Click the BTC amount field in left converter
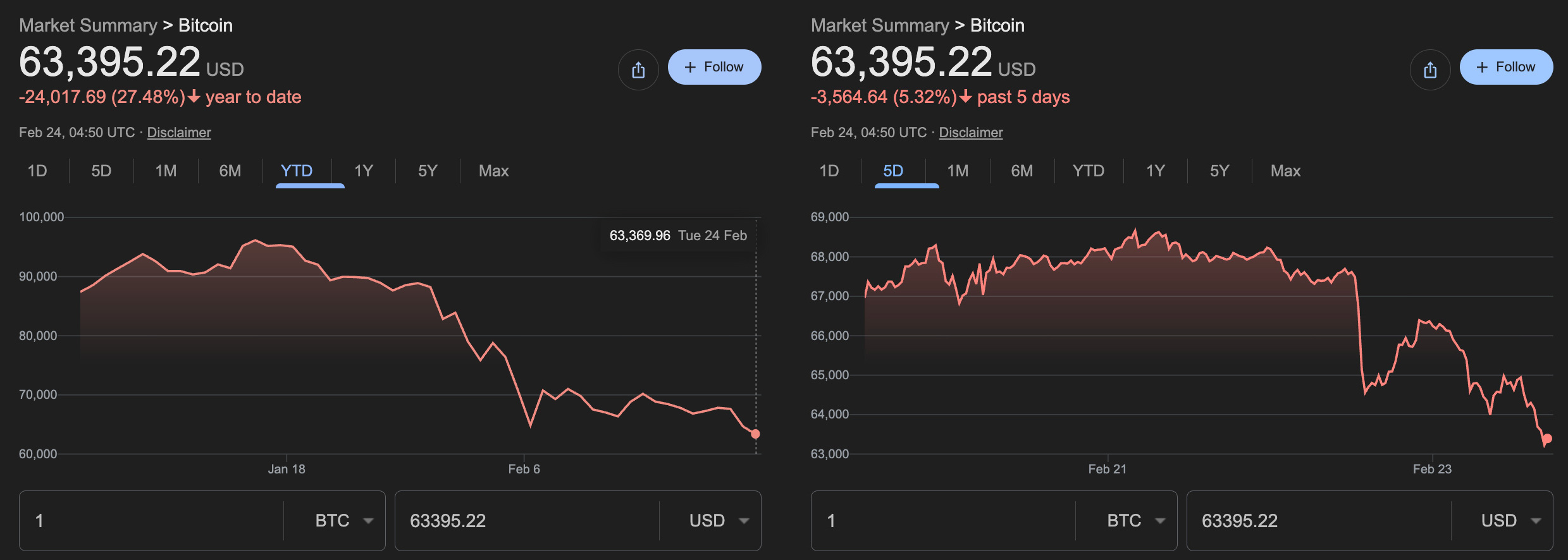1568x560 pixels. 152,521
